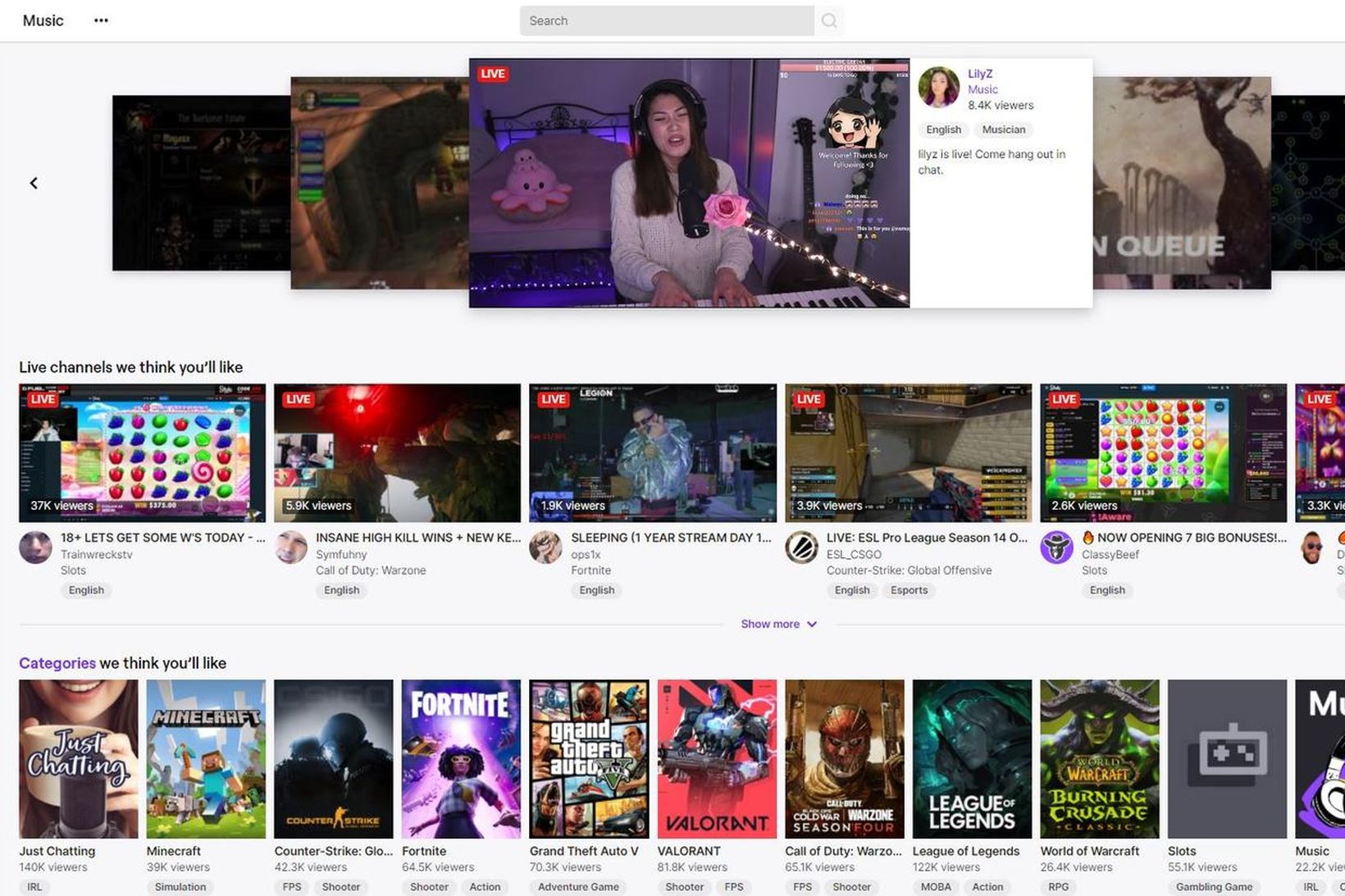Click Grand Theft Auto V category name

(x=584, y=851)
